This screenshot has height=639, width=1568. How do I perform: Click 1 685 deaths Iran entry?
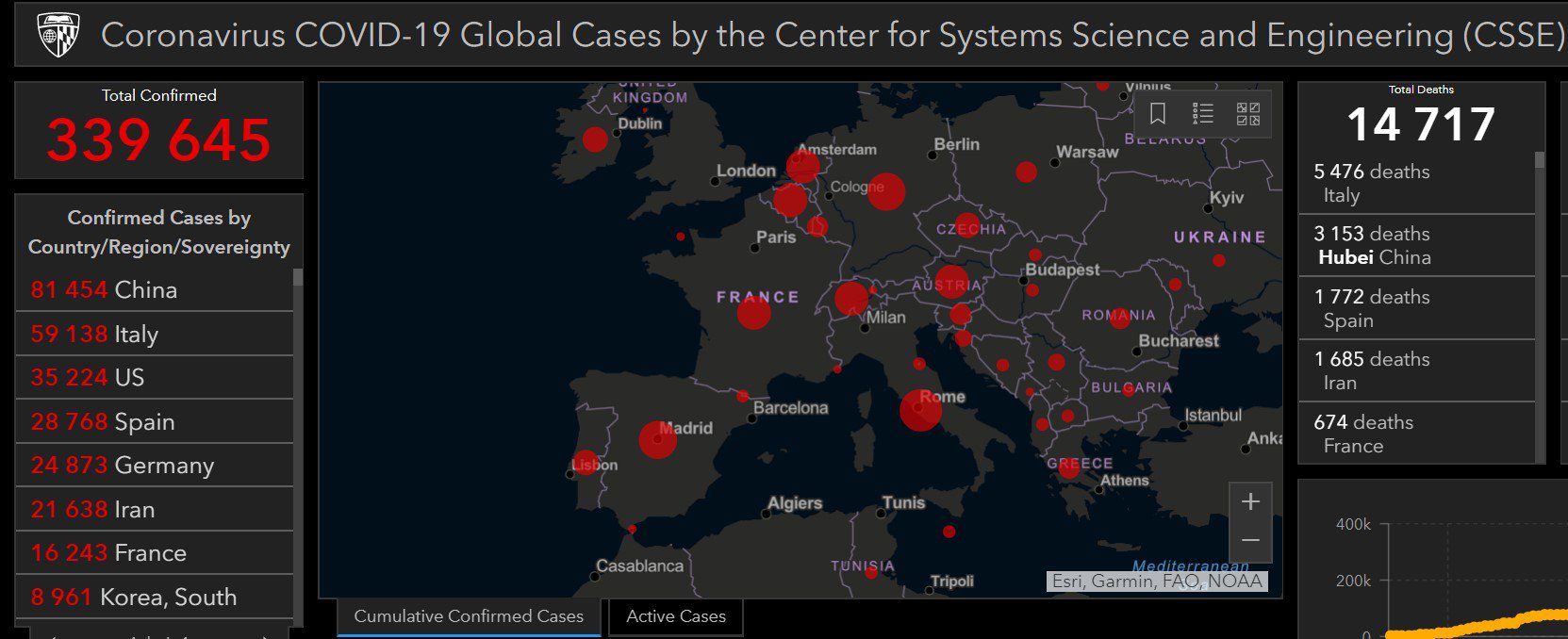[1417, 370]
